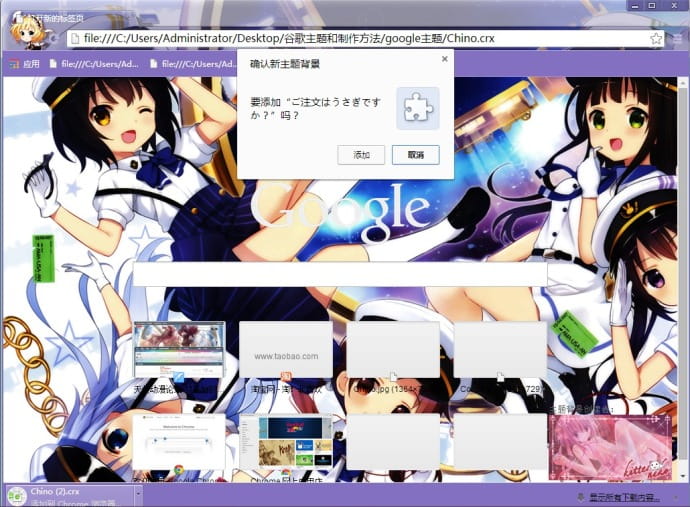Maximize the Chrome window

(x=652, y=5)
